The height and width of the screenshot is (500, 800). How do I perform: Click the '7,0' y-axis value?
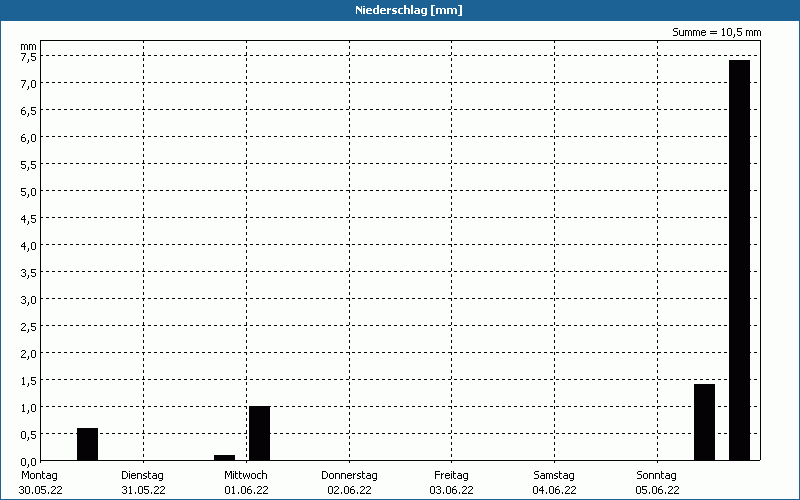(x=29, y=84)
